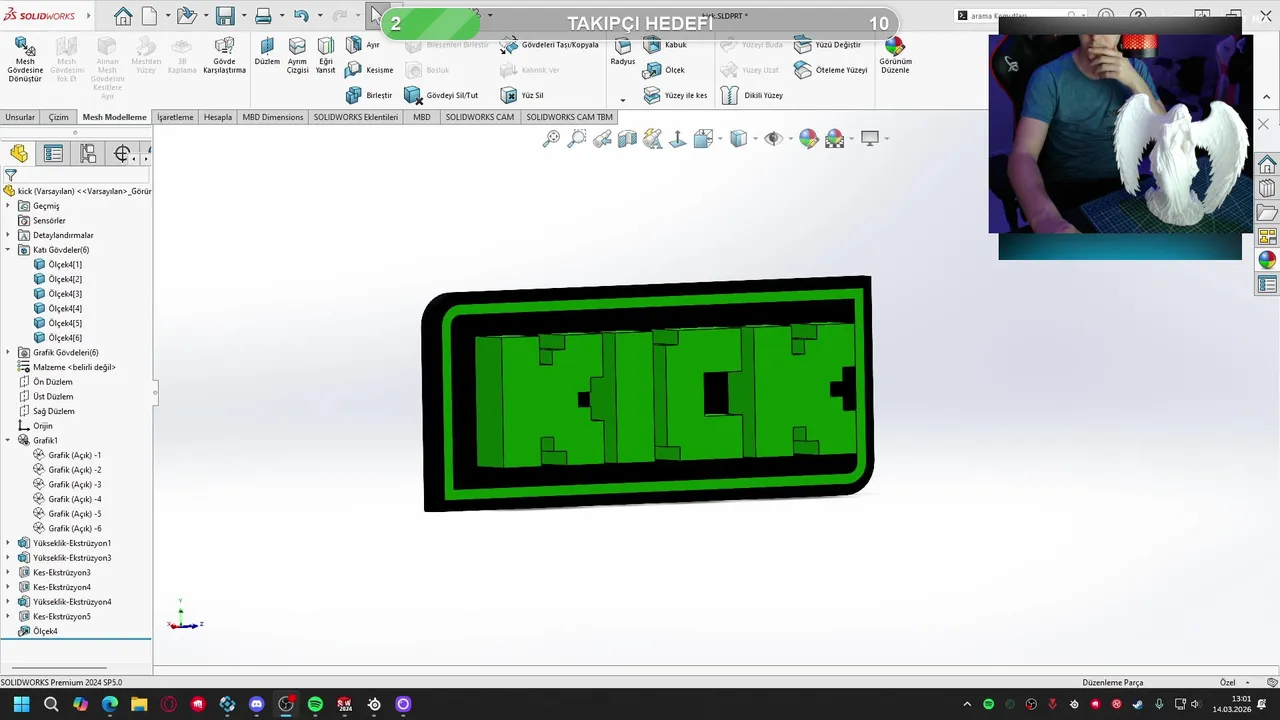Collapse the Katı Gövdeler(6) folder
Screen dimensions: 1280x720
[8, 250]
